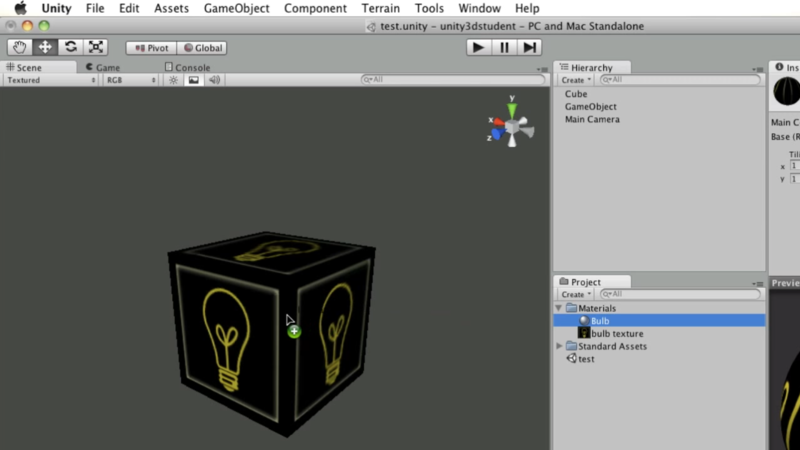800x450 pixels.
Task: Click the Pause button
Action: (x=504, y=47)
